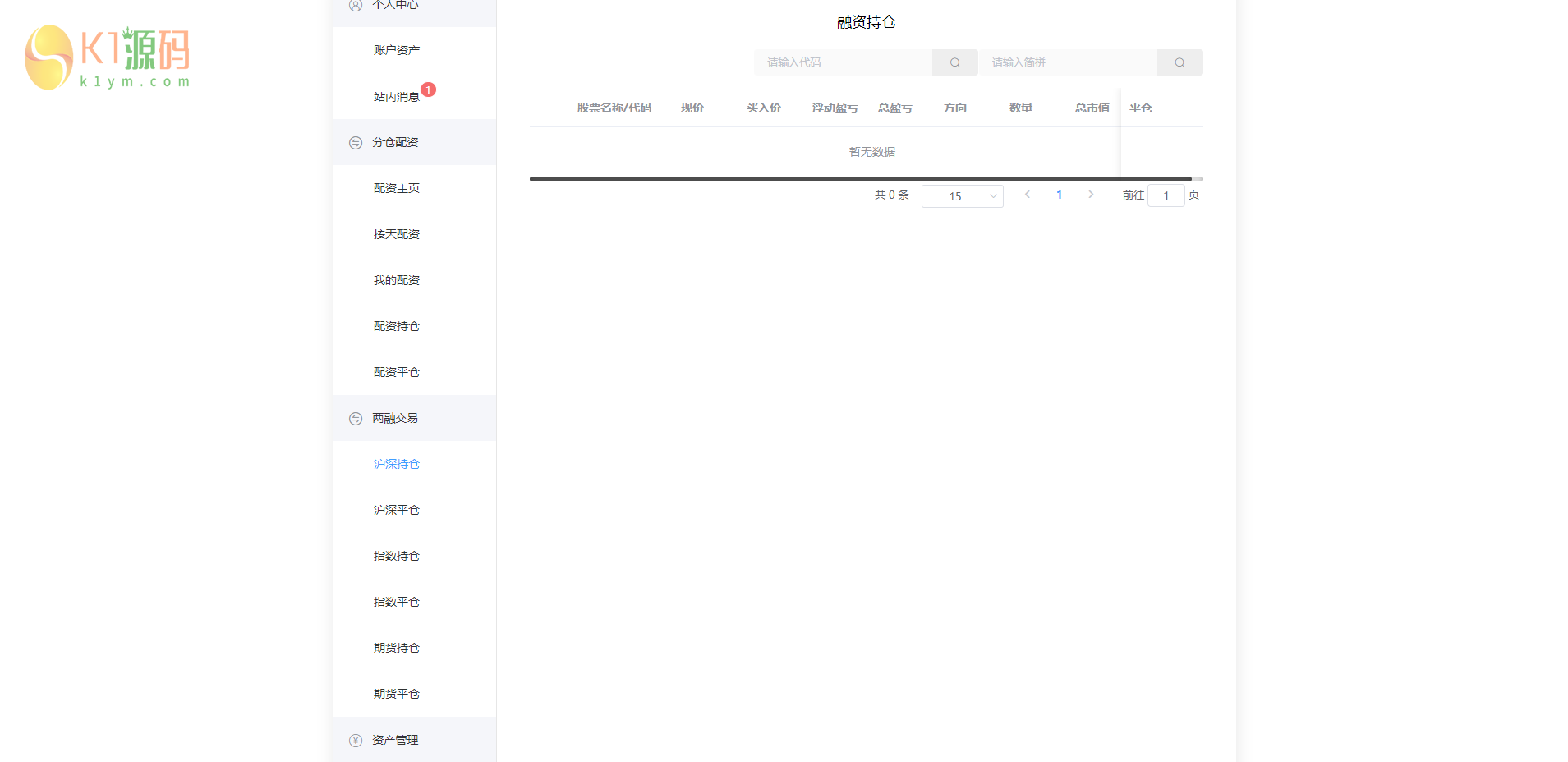
Task: Open 我的配资 menu item
Action: [414, 280]
